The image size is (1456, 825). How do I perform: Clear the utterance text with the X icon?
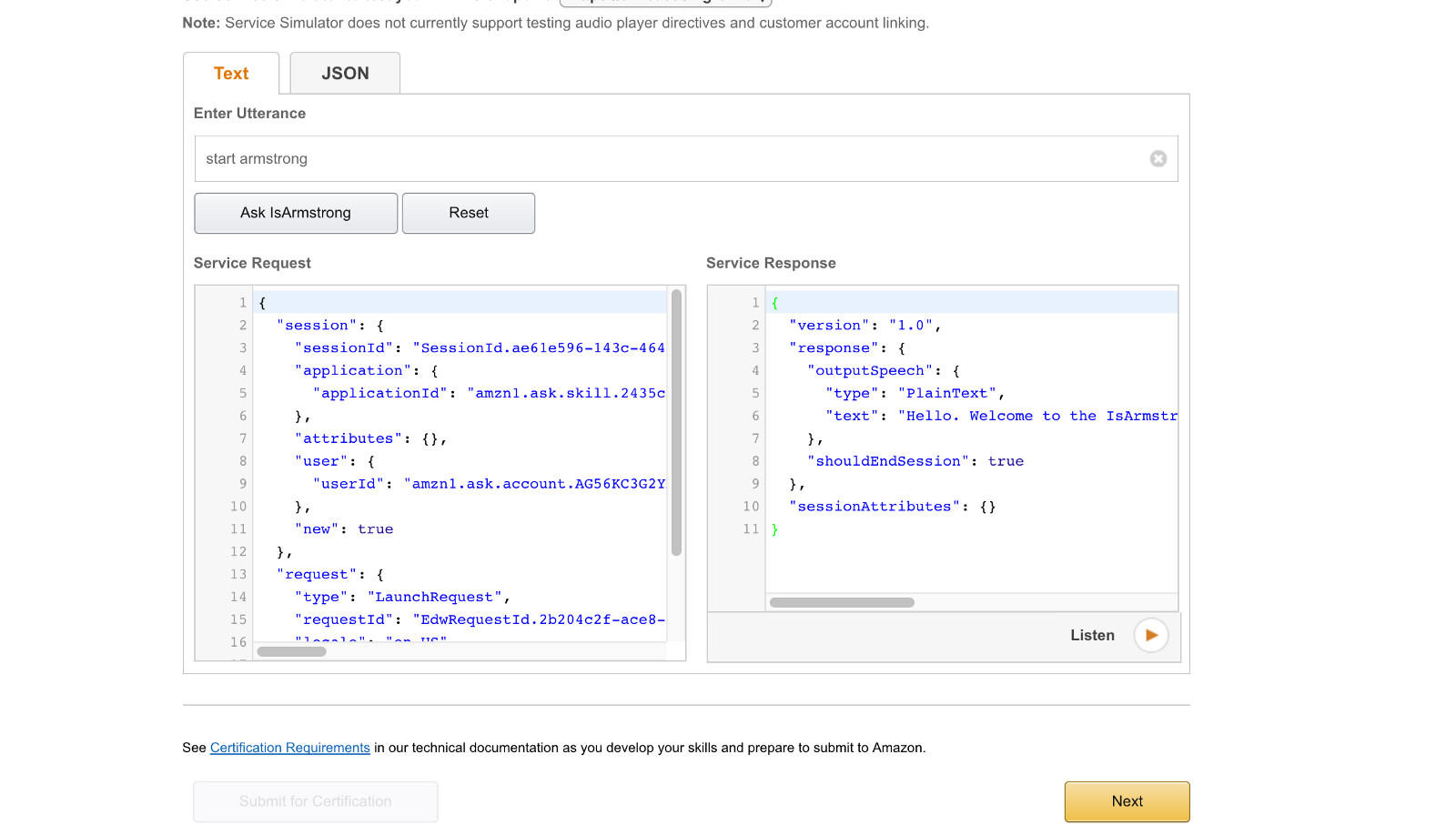pos(1158,159)
